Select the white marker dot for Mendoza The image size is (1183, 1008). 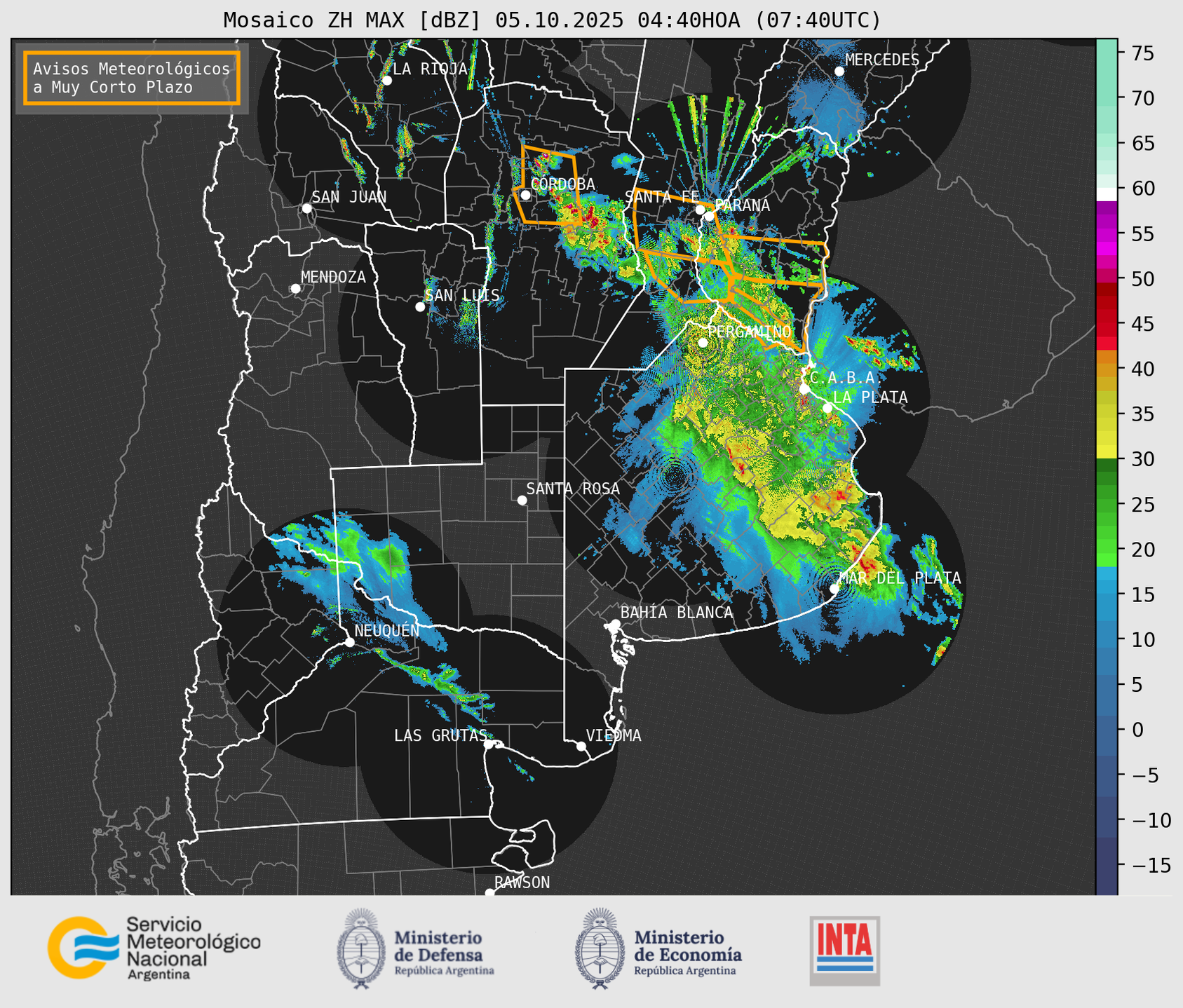[x=295, y=289]
